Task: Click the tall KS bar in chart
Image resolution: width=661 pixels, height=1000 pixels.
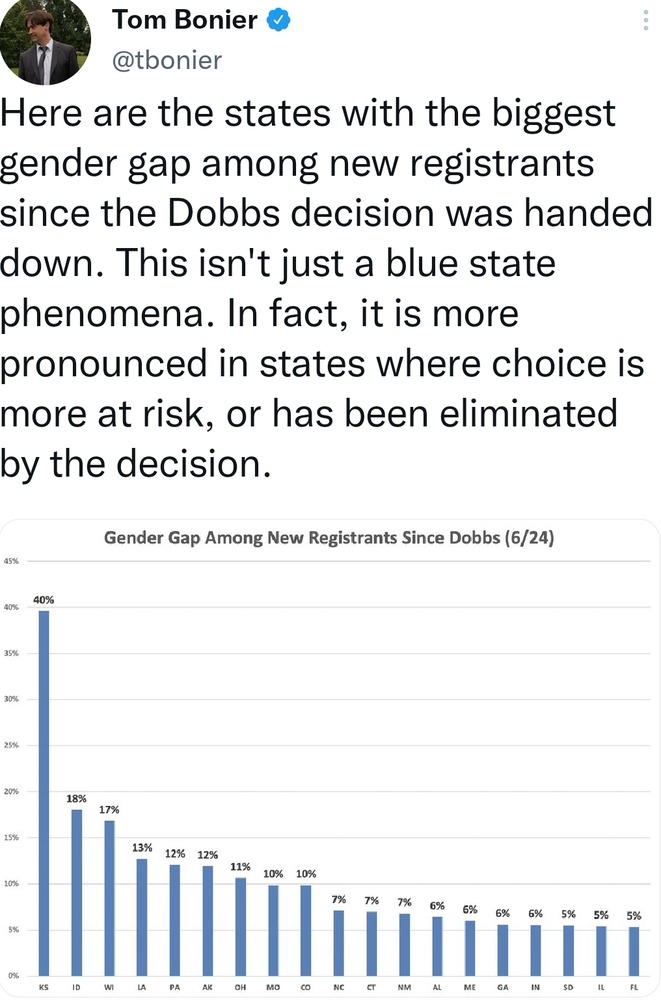Action: [x=44, y=792]
